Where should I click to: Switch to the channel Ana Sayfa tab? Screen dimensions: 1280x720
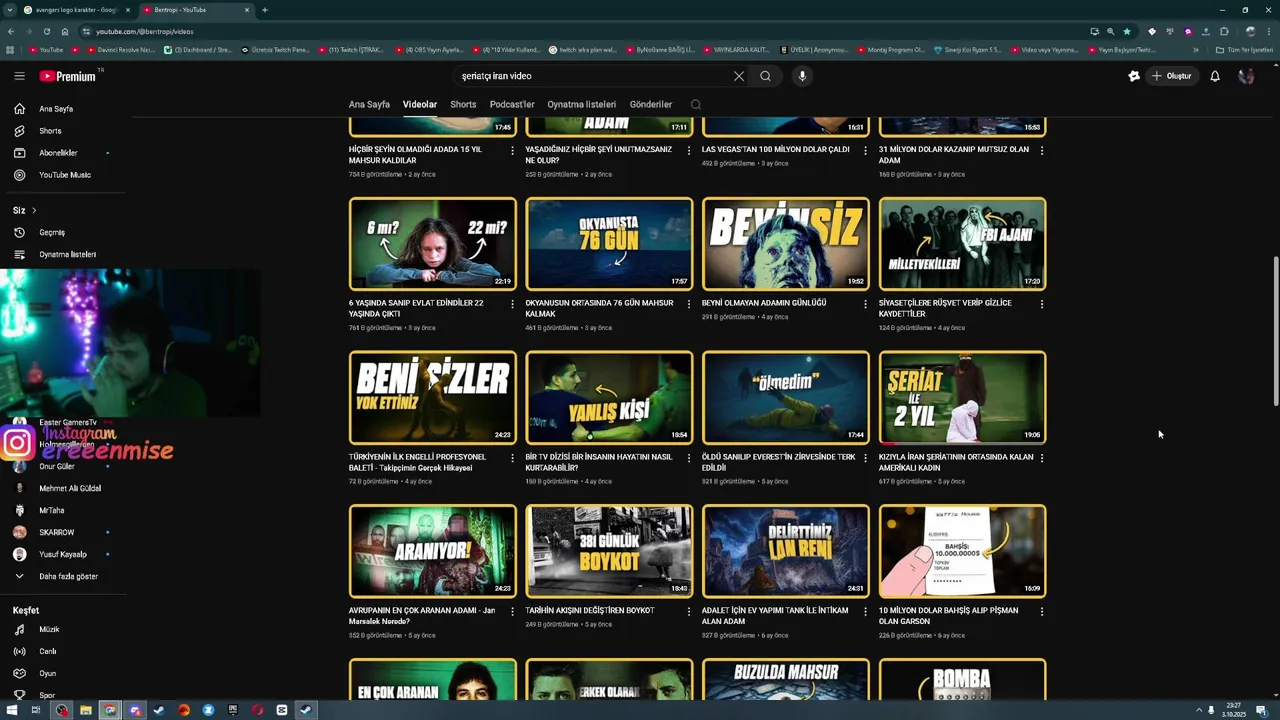[369, 104]
